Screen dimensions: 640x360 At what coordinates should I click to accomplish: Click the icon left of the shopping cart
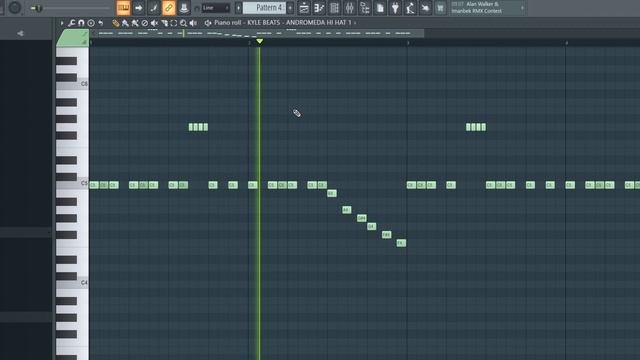[425, 8]
